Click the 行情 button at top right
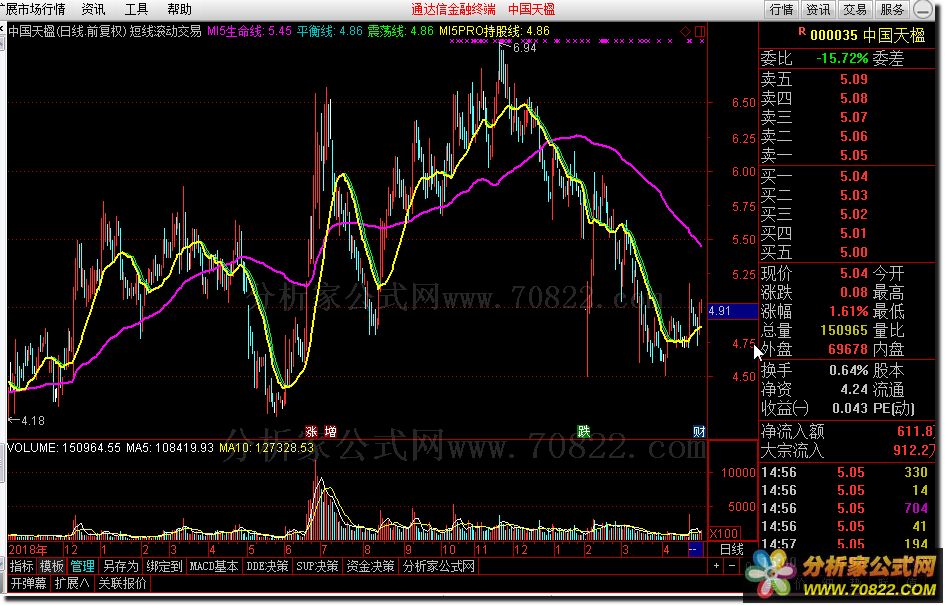Screen dimensions: 945x605 coord(782,10)
